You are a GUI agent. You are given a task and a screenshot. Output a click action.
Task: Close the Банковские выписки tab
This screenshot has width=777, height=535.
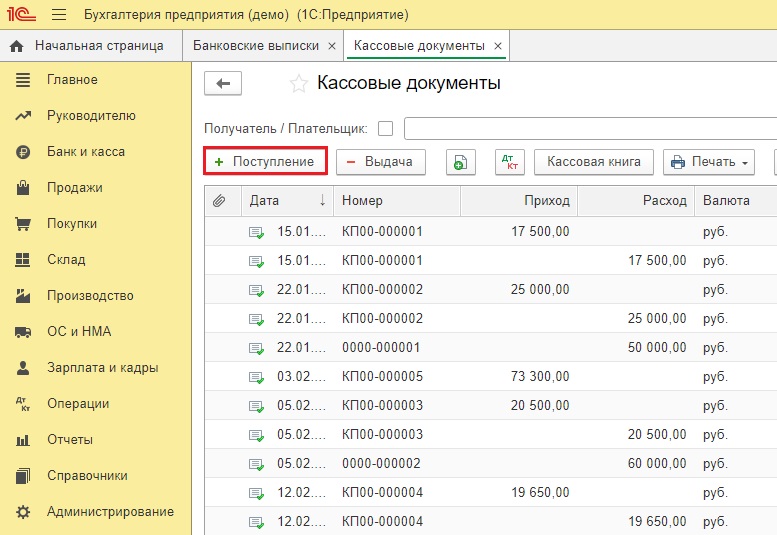click(332, 46)
